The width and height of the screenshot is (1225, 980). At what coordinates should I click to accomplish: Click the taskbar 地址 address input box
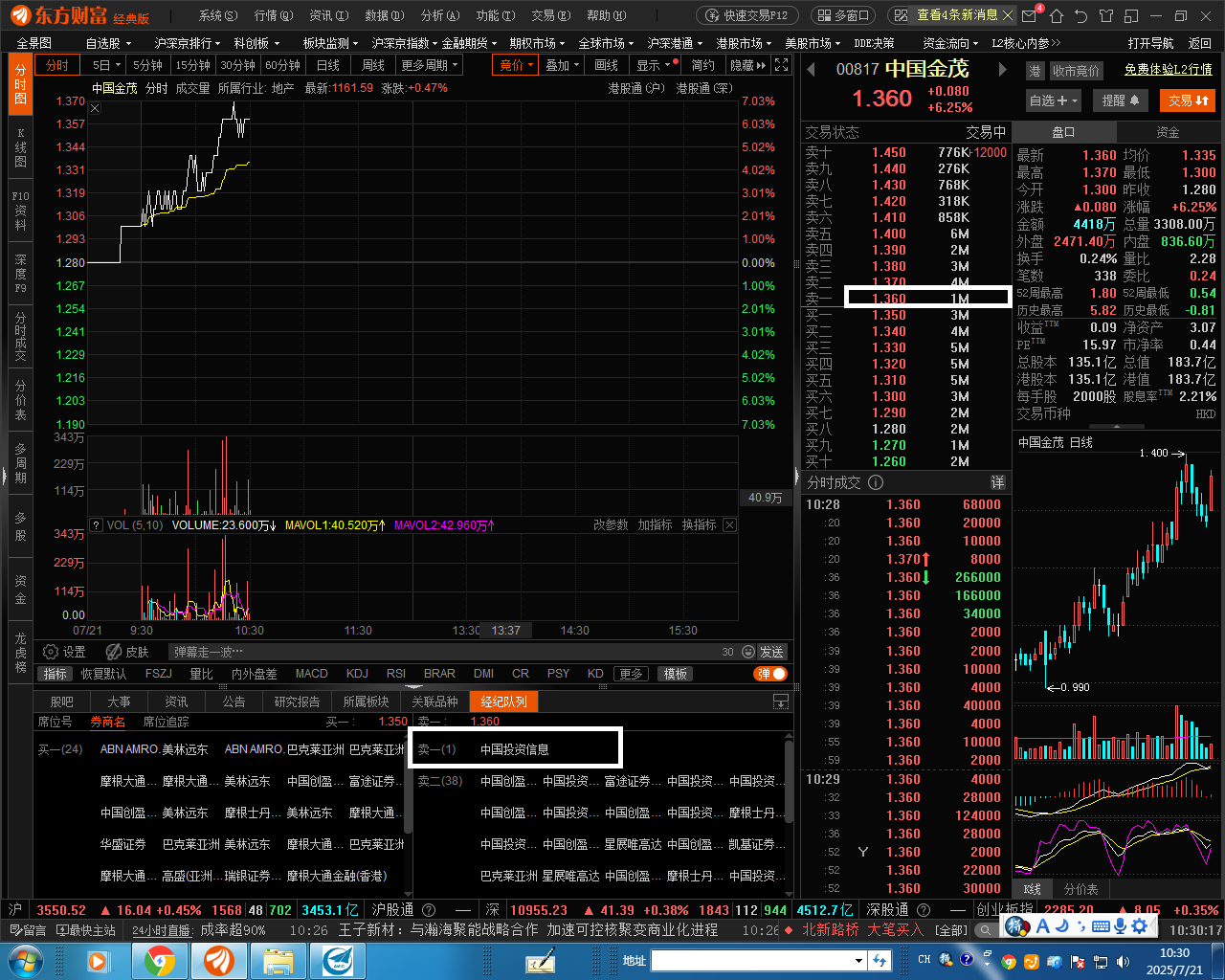click(x=757, y=960)
